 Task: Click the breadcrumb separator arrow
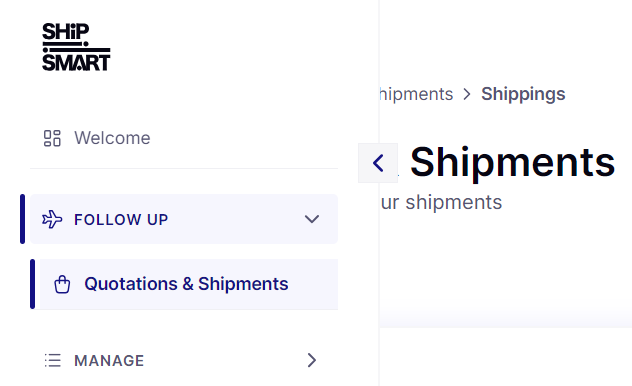pos(467,94)
